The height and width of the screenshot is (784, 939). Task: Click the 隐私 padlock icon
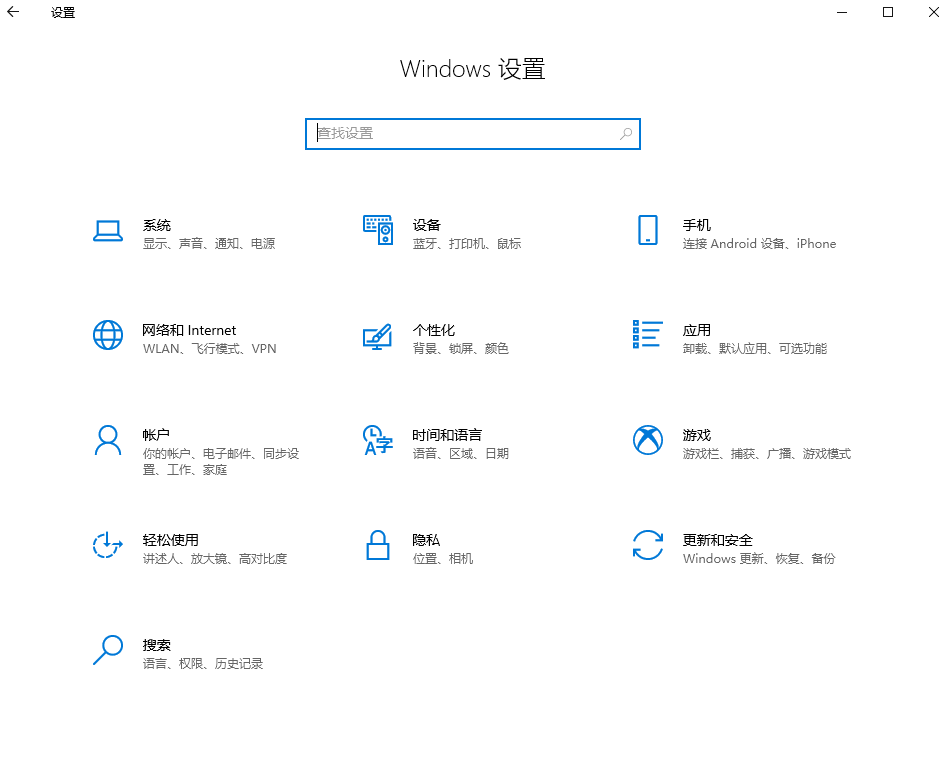378,545
